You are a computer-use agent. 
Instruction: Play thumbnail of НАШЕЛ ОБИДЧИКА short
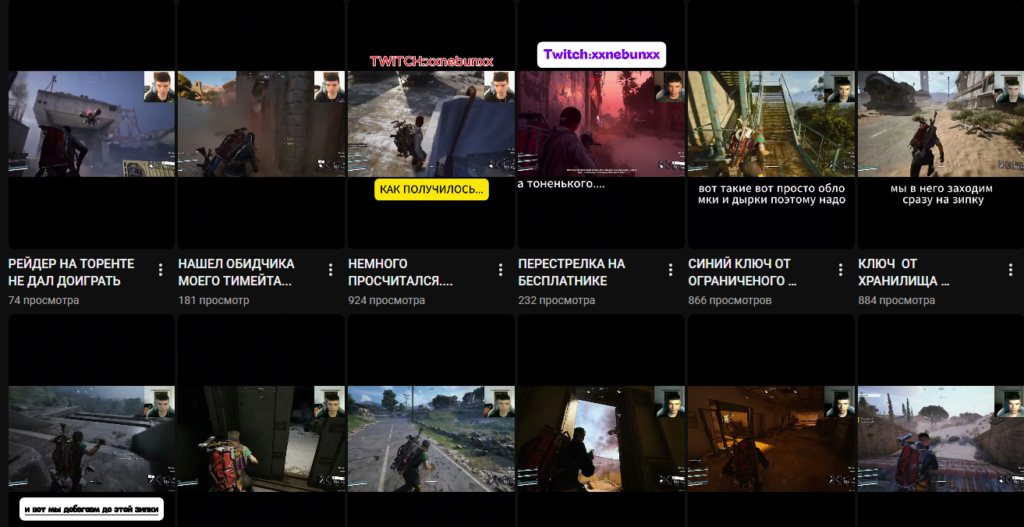[261, 124]
